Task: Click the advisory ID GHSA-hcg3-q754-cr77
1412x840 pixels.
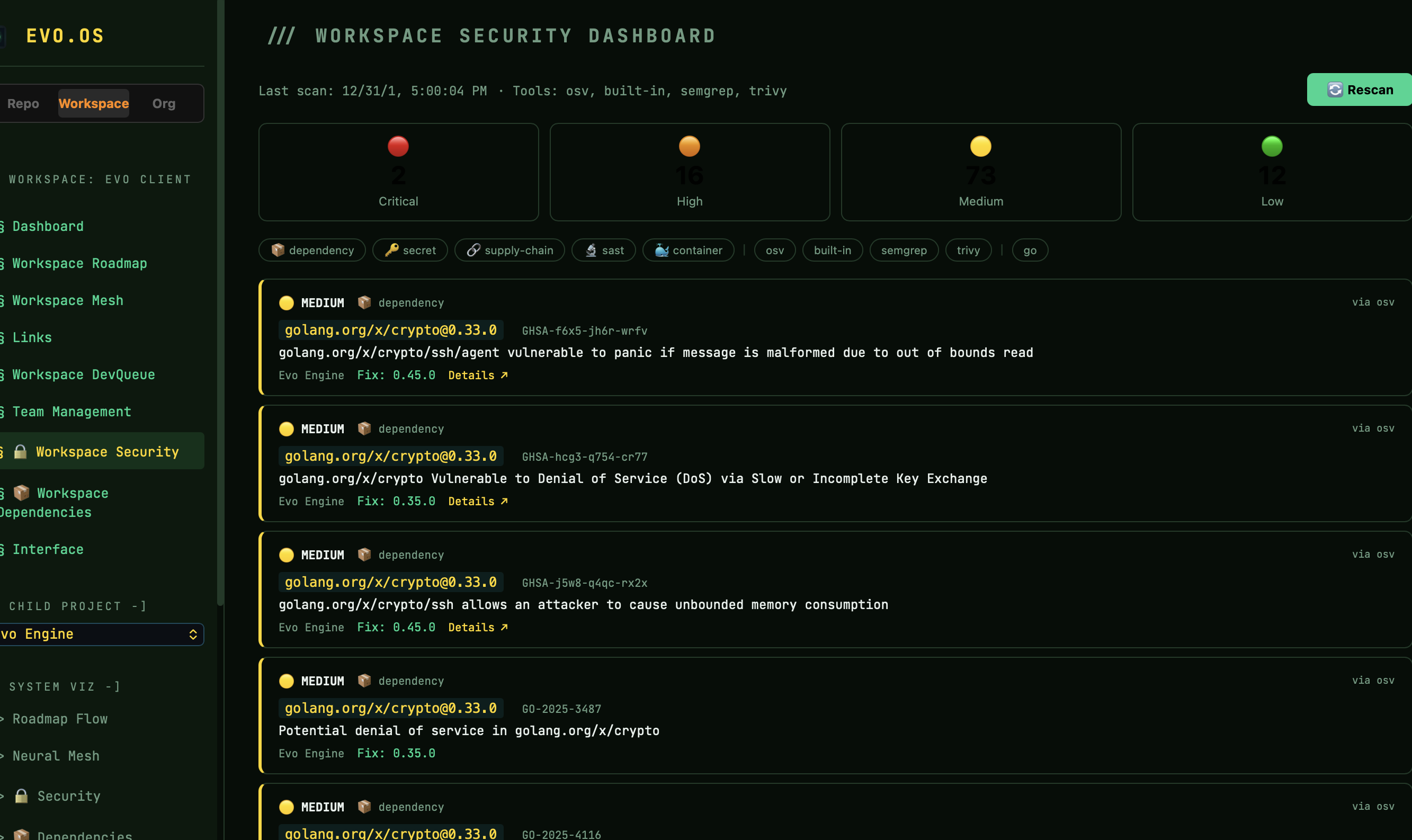Action: click(585, 457)
